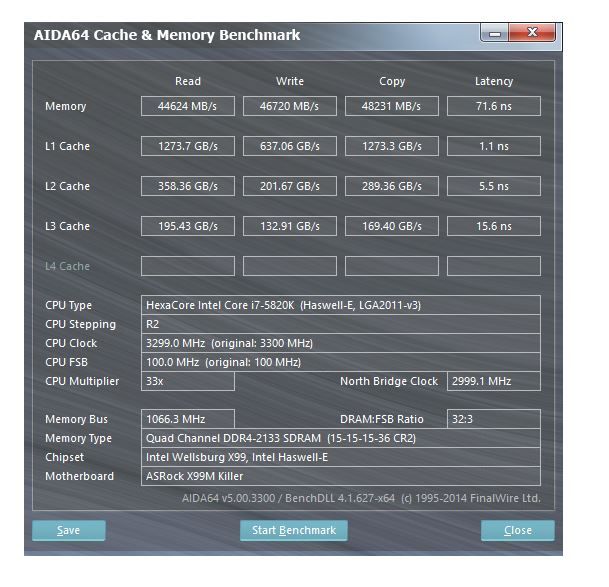Click L3 Cache Latency 15.6 ns
The width and height of the screenshot is (609, 587).
(494, 226)
